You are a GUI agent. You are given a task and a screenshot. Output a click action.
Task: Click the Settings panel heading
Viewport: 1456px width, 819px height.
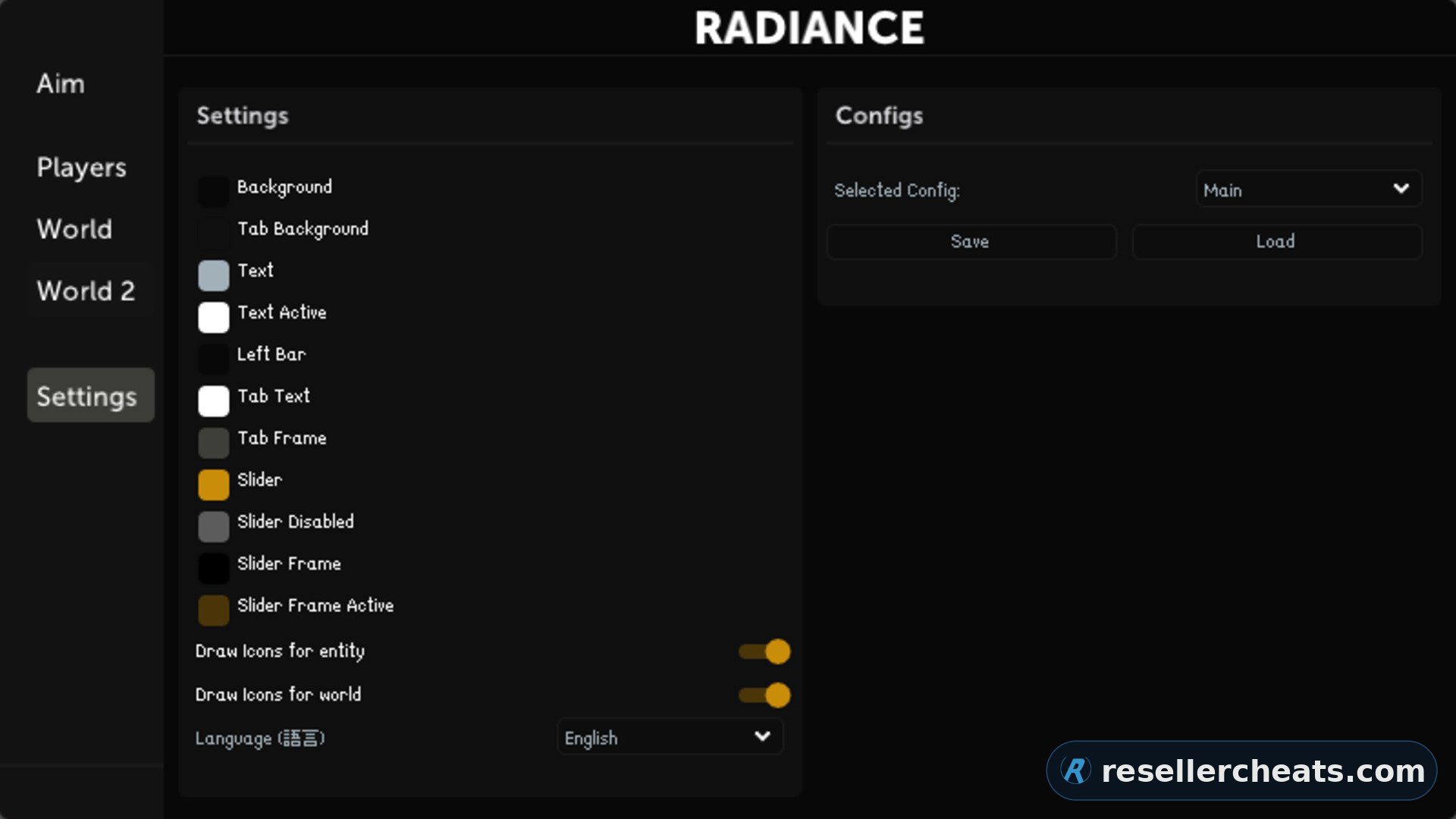[x=243, y=115]
